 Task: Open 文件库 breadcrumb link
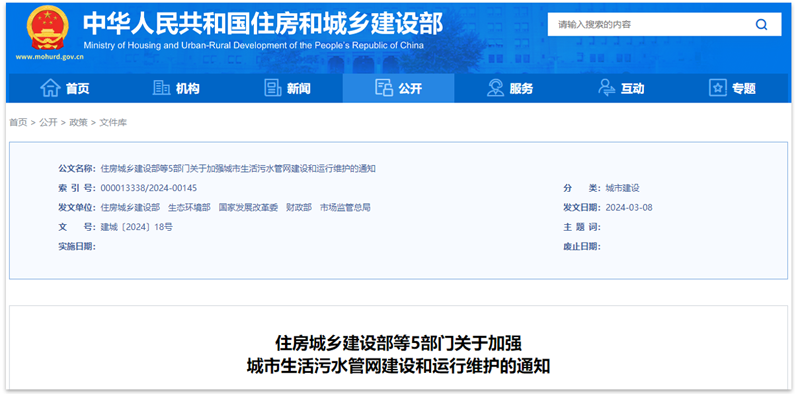(113, 122)
